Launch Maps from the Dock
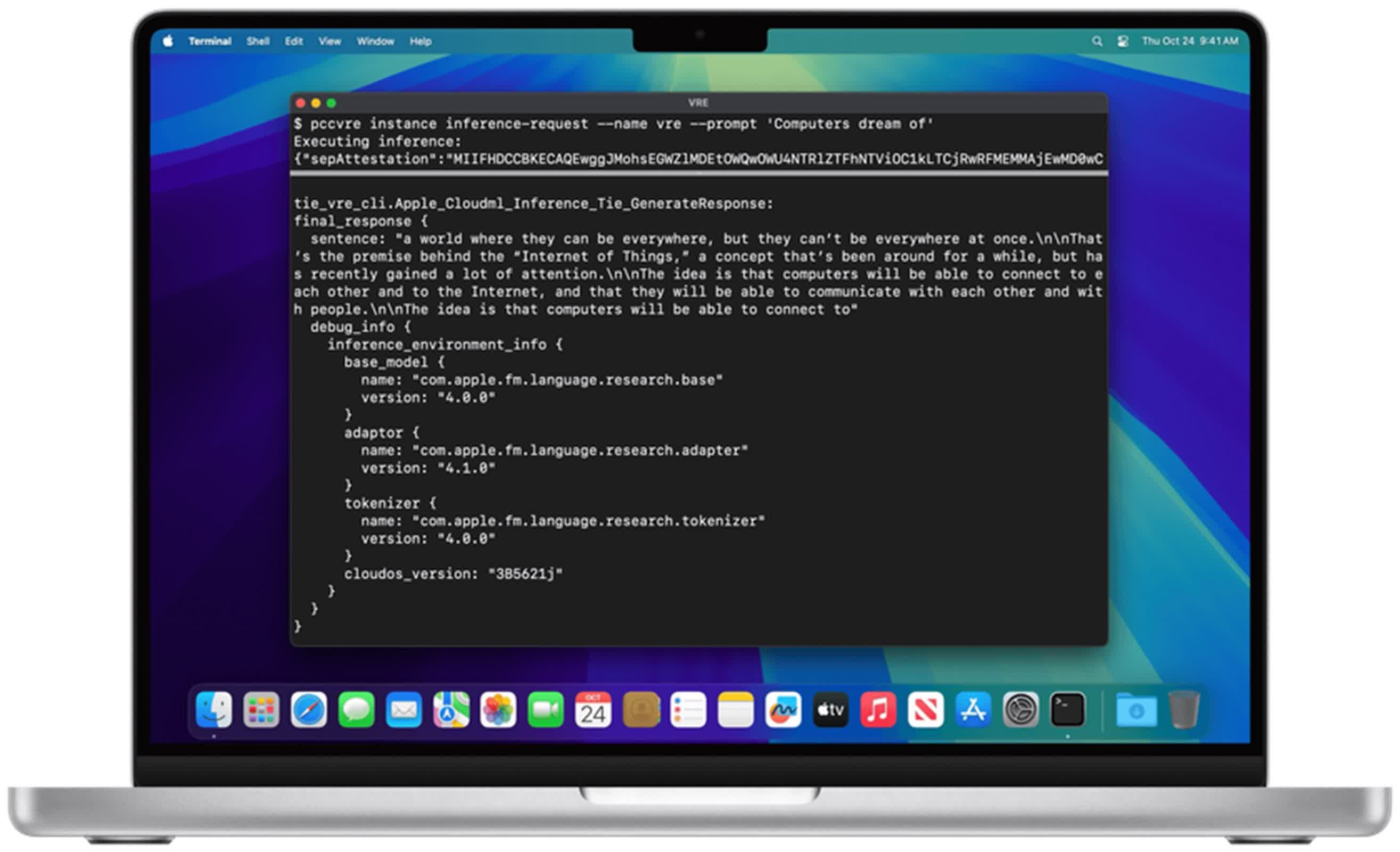Screen dimensions: 1400x852 [451, 709]
